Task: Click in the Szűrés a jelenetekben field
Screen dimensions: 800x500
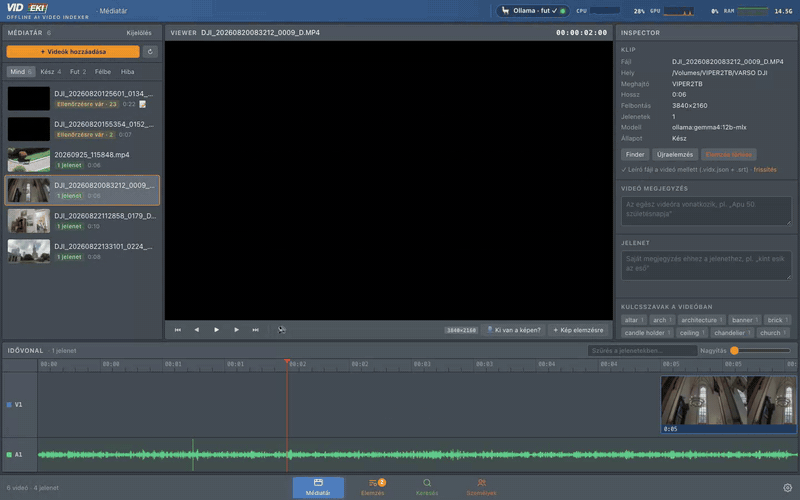Action: click(642, 351)
